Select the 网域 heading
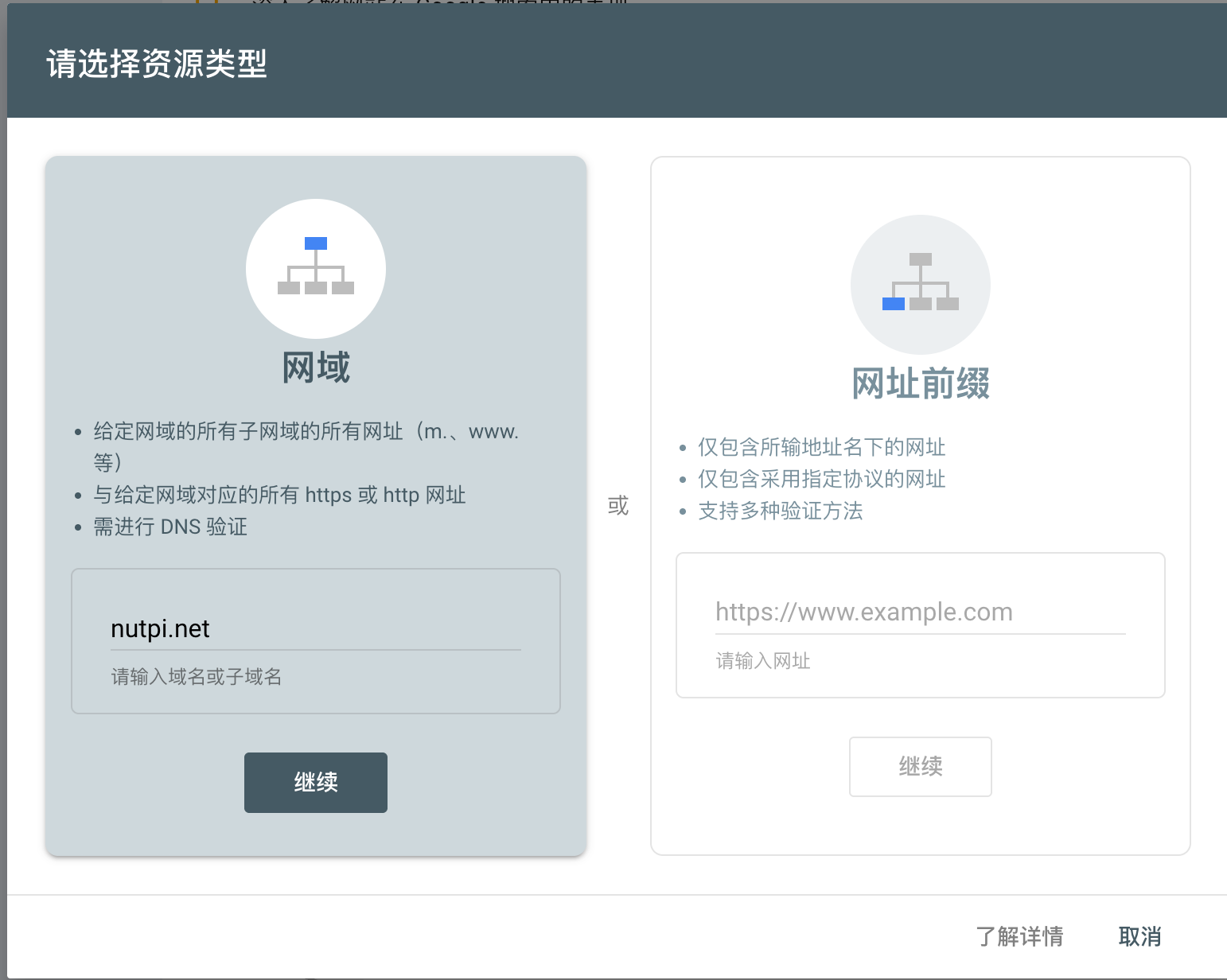Image resolution: width=1227 pixels, height=980 pixels. [316, 367]
